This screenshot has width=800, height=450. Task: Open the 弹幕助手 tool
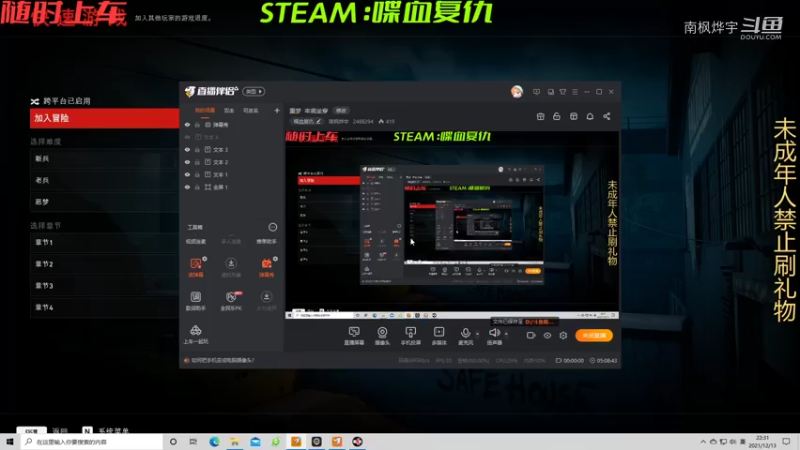[266, 241]
